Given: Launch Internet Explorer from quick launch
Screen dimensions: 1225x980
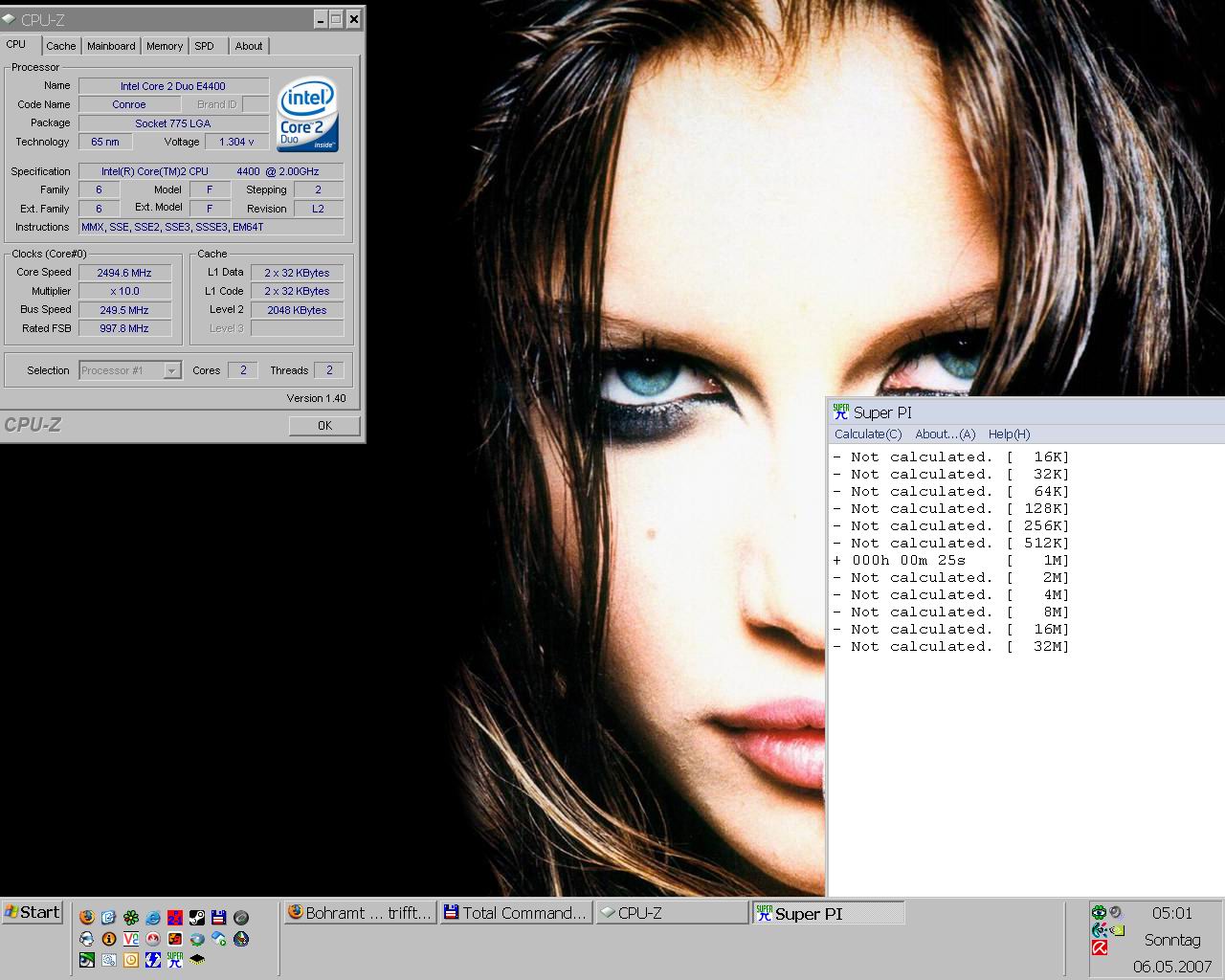Looking at the screenshot, I should (x=153, y=917).
